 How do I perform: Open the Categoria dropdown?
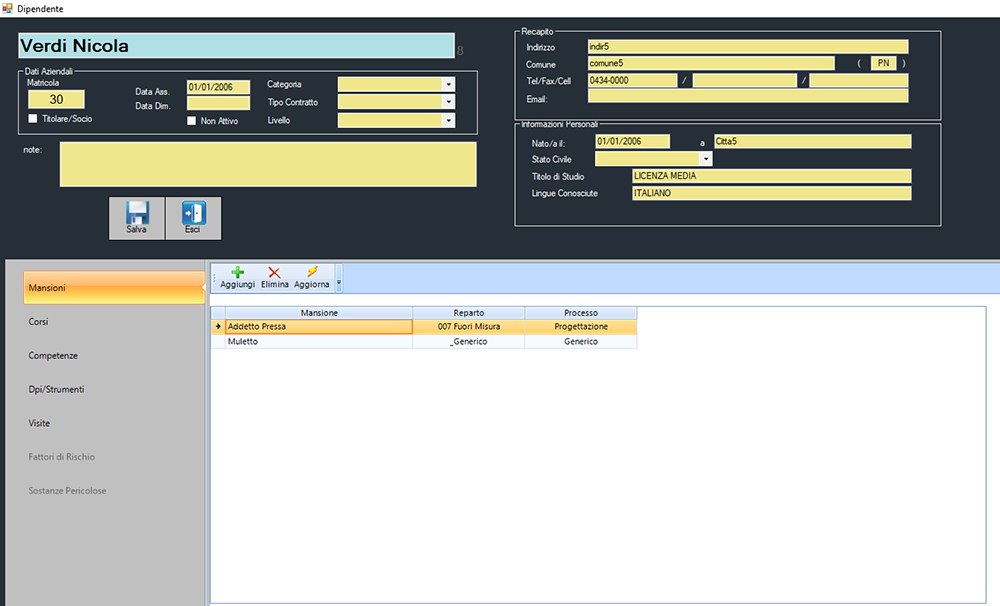(449, 84)
